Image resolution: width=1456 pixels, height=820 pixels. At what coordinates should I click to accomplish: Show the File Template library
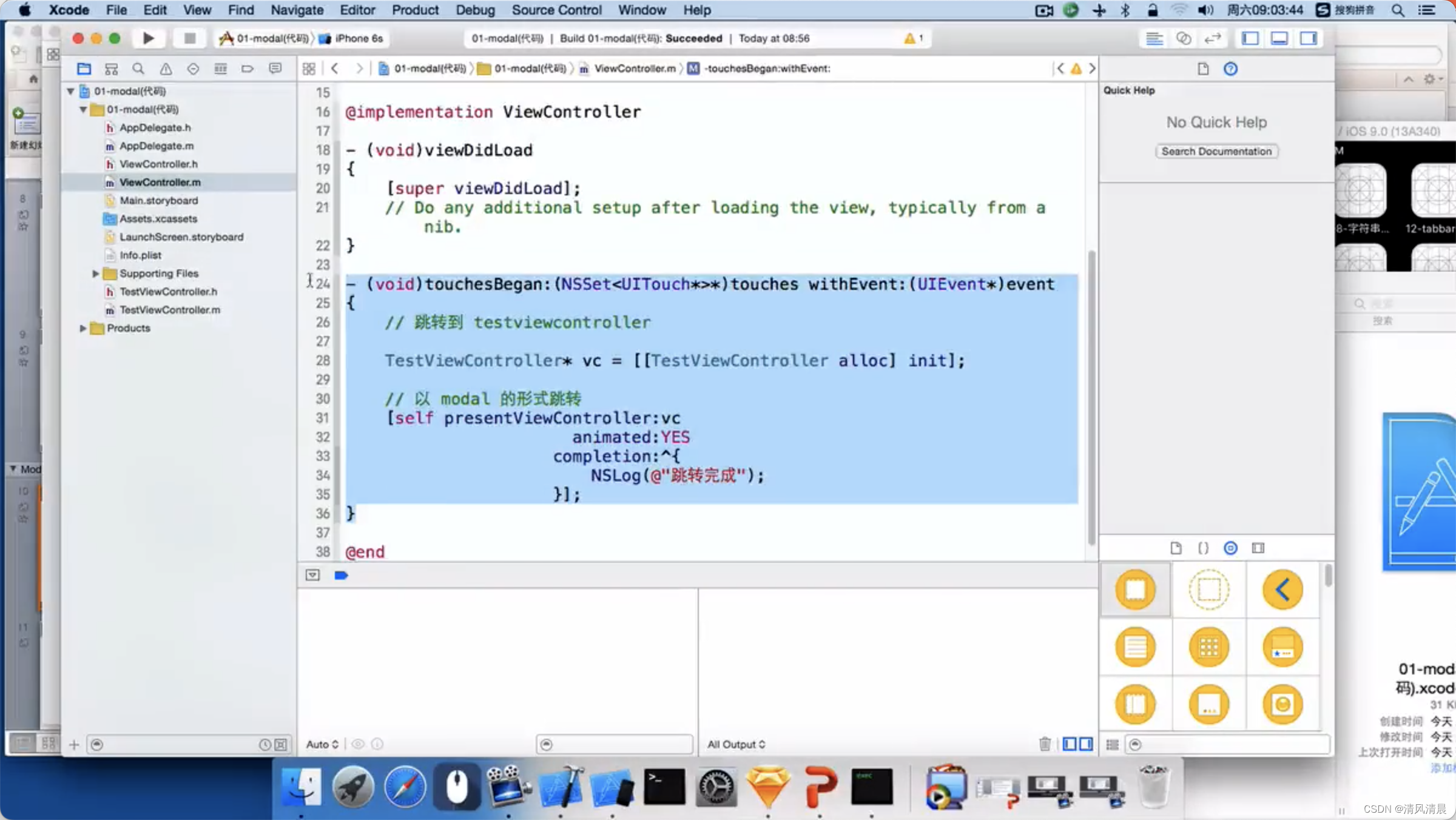point(1176,548)
